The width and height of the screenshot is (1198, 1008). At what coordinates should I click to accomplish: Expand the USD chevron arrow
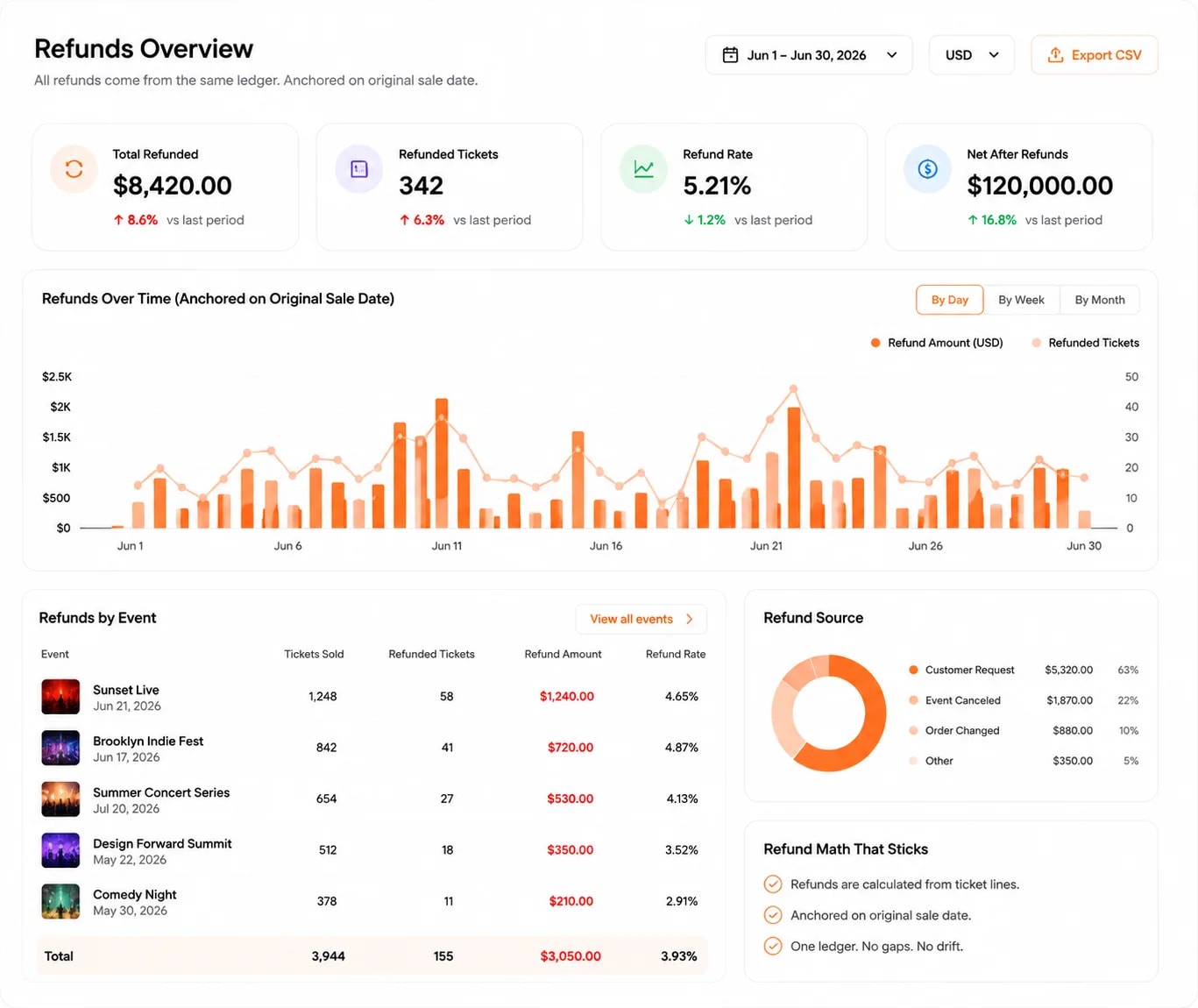point(994,55)
